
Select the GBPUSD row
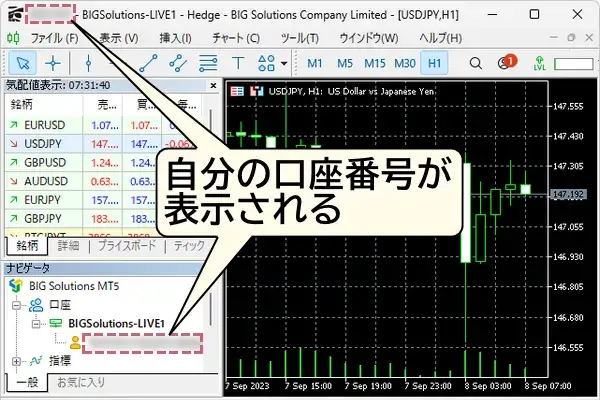82,163
